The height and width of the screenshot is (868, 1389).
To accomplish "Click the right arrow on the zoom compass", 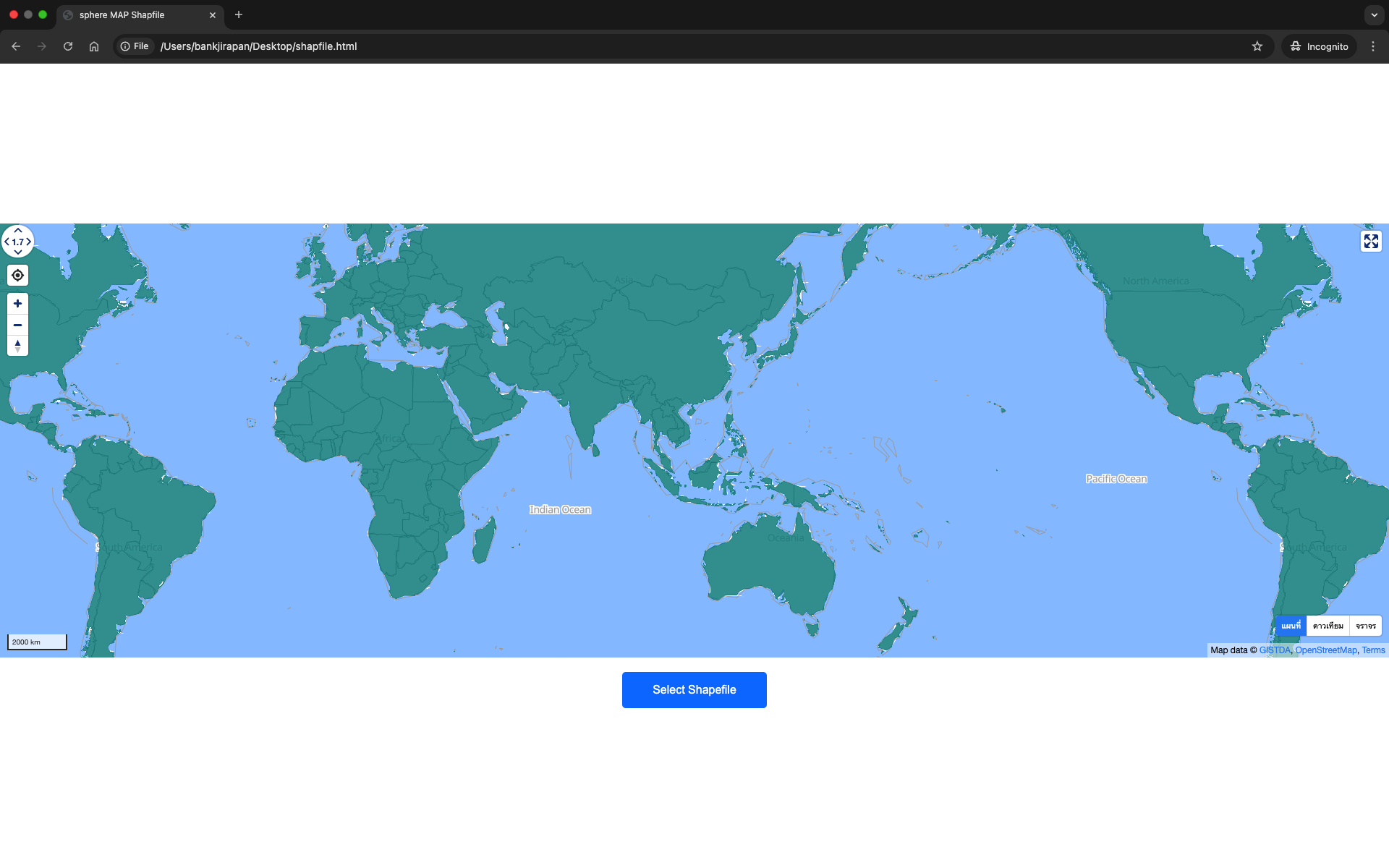I will 29,241.
